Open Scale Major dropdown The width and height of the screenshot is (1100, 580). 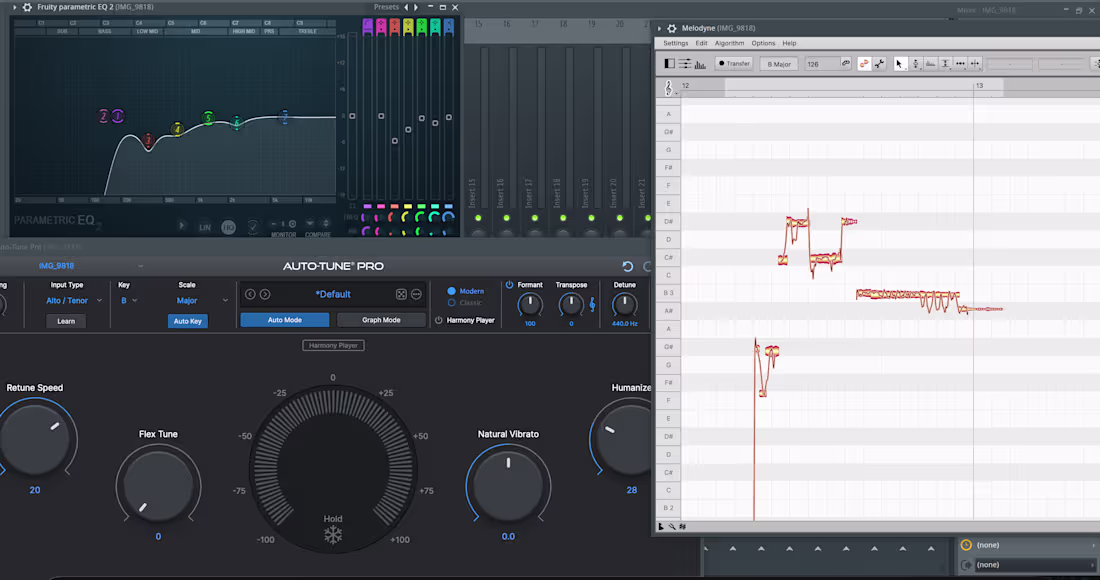[201, 301]
